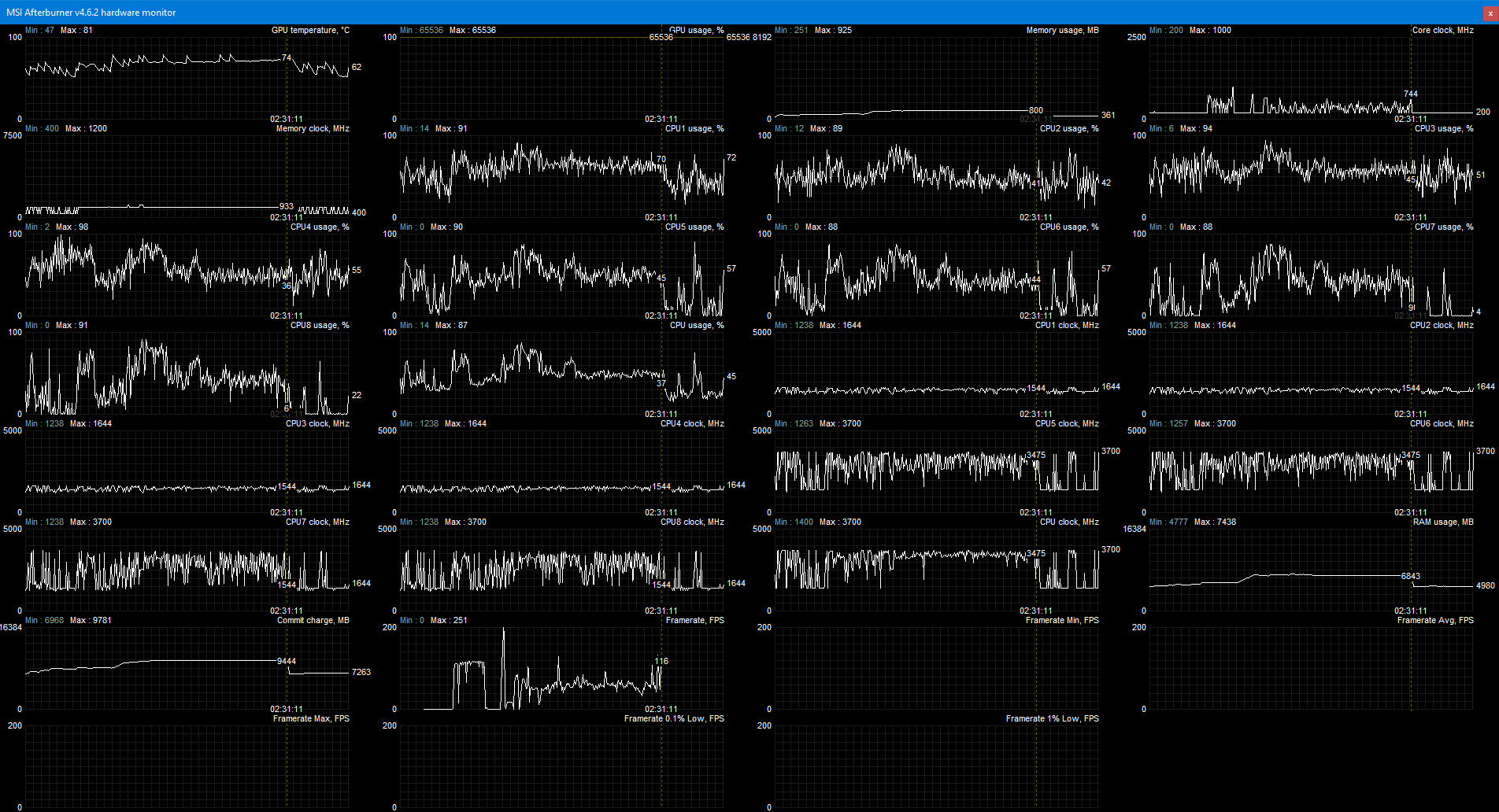Viewport: 1499px width, 812px height.
Task: Click the 'Max : 1000' core clock value
Action: (1210, 30)
